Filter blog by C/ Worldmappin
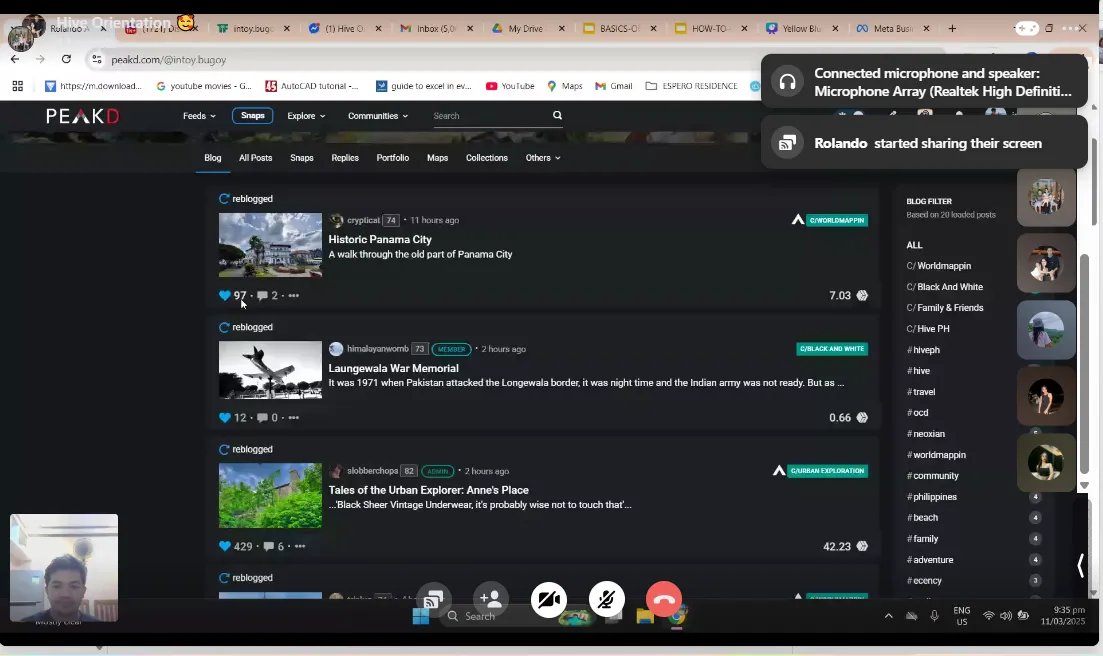 coord(938,266)
